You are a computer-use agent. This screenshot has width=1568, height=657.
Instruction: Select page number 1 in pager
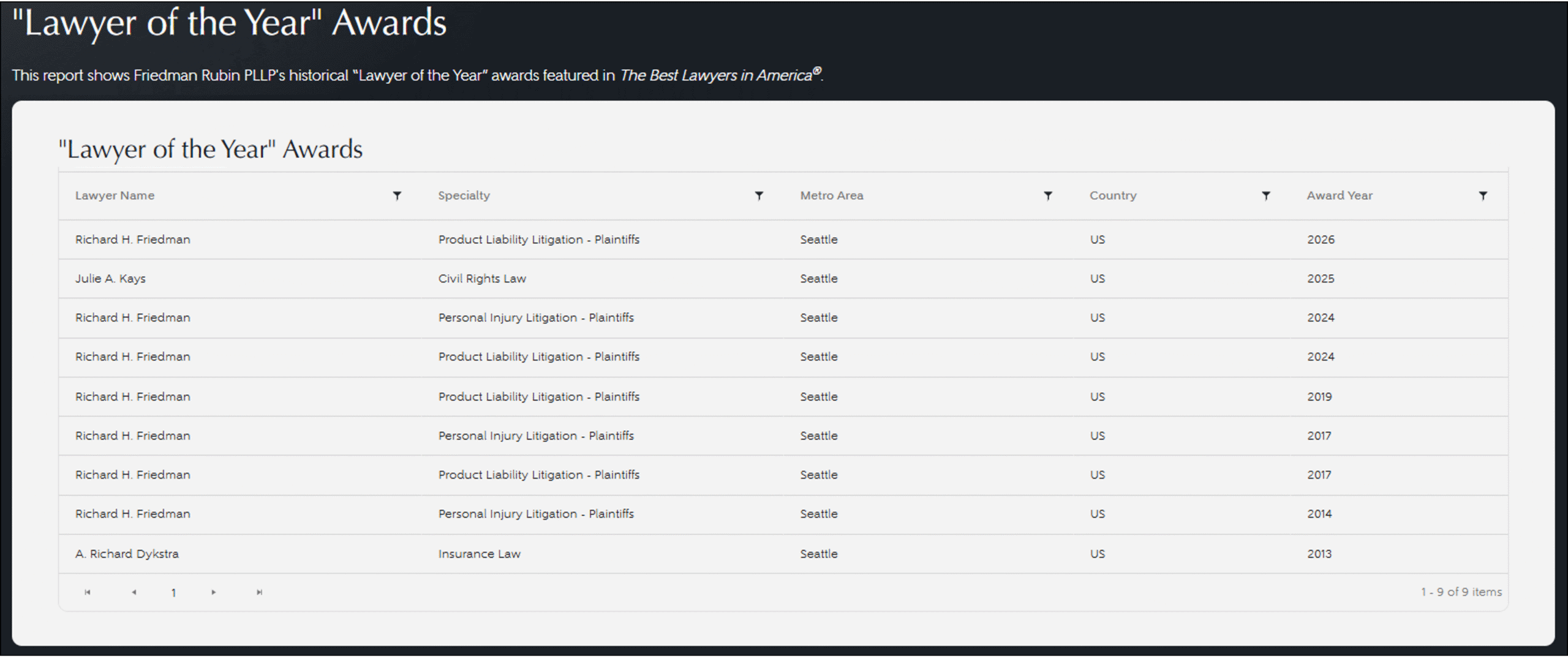(x=174, y=593)
